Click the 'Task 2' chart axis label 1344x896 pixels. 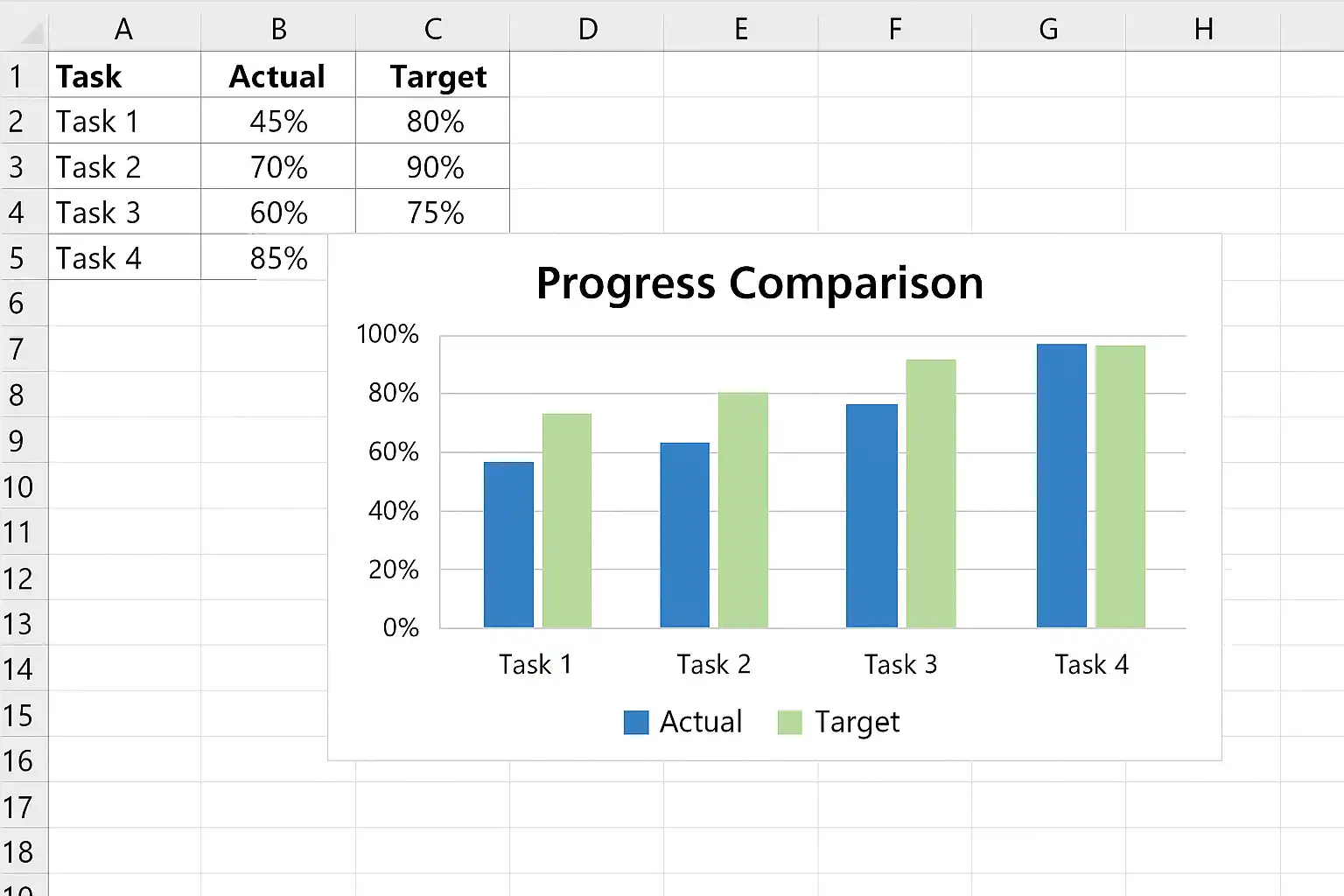[713, 665]
